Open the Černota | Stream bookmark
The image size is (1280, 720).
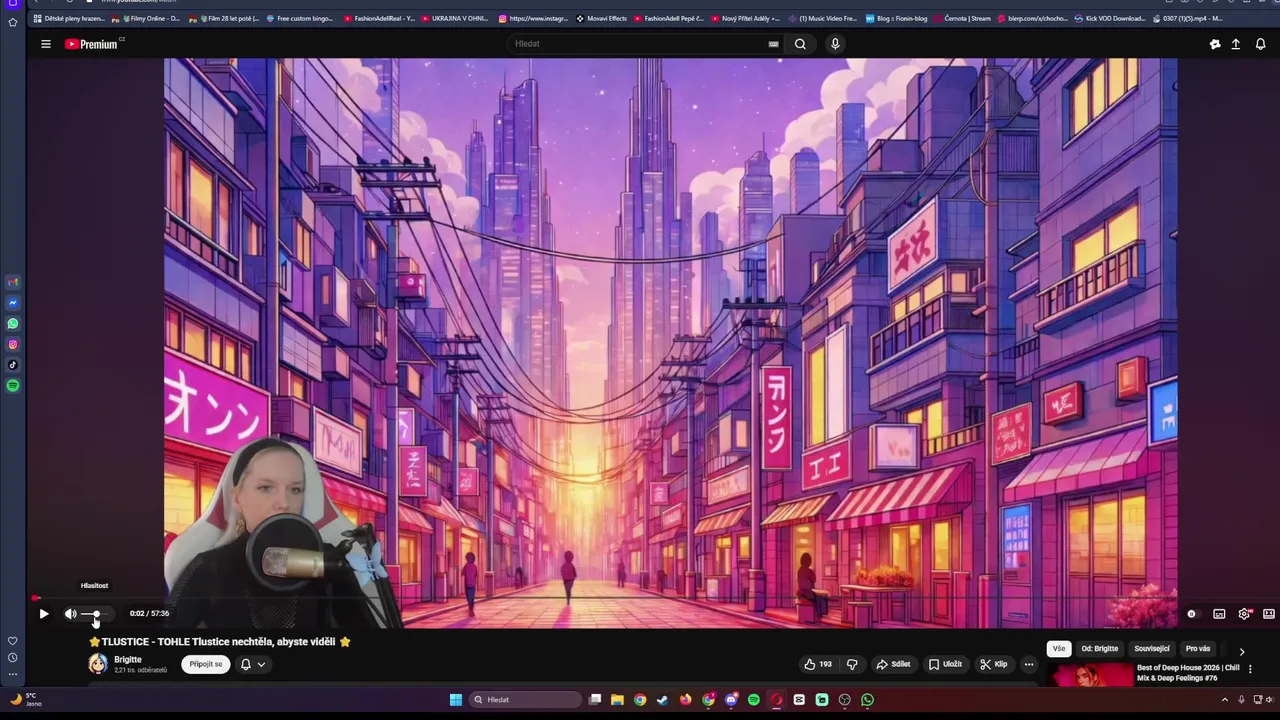(961, 18)
